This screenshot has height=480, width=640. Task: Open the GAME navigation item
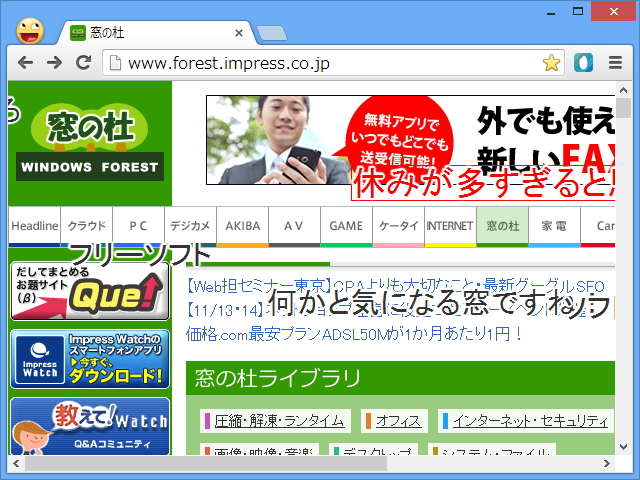click(346, 227)
